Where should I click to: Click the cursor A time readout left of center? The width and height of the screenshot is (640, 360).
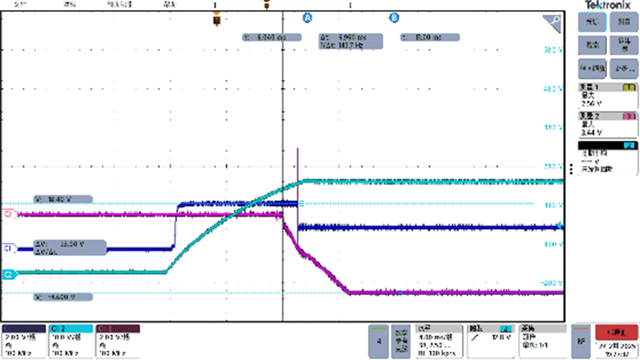(272, 37)
